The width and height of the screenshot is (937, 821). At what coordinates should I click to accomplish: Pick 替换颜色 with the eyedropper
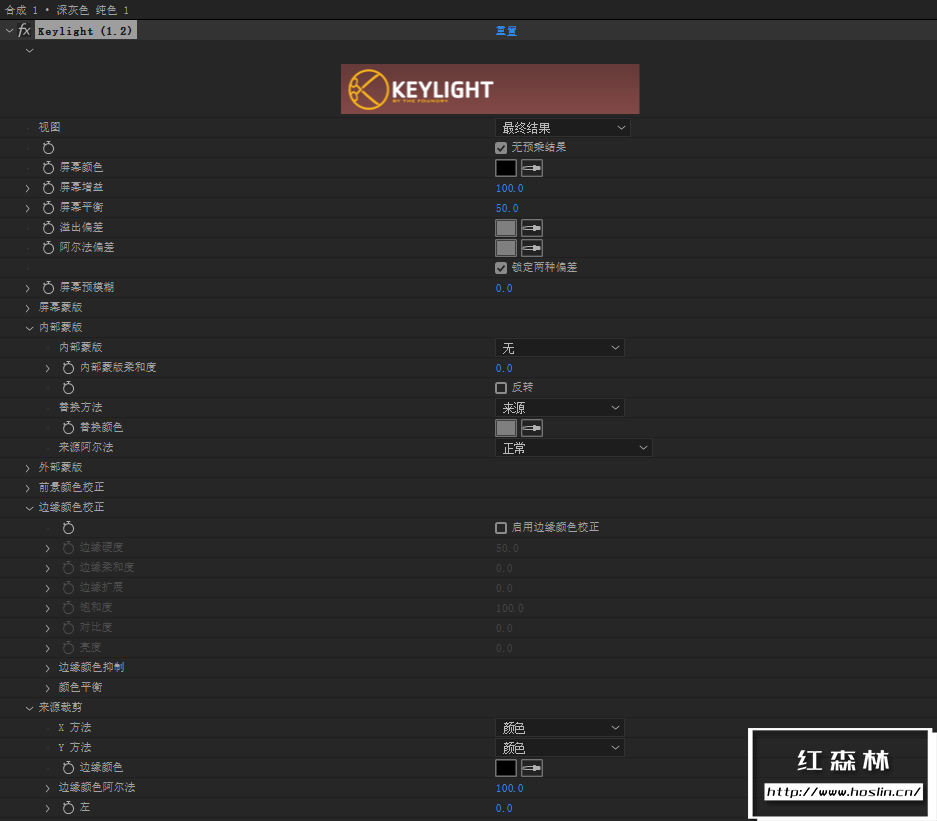click(x=532, y=428)
